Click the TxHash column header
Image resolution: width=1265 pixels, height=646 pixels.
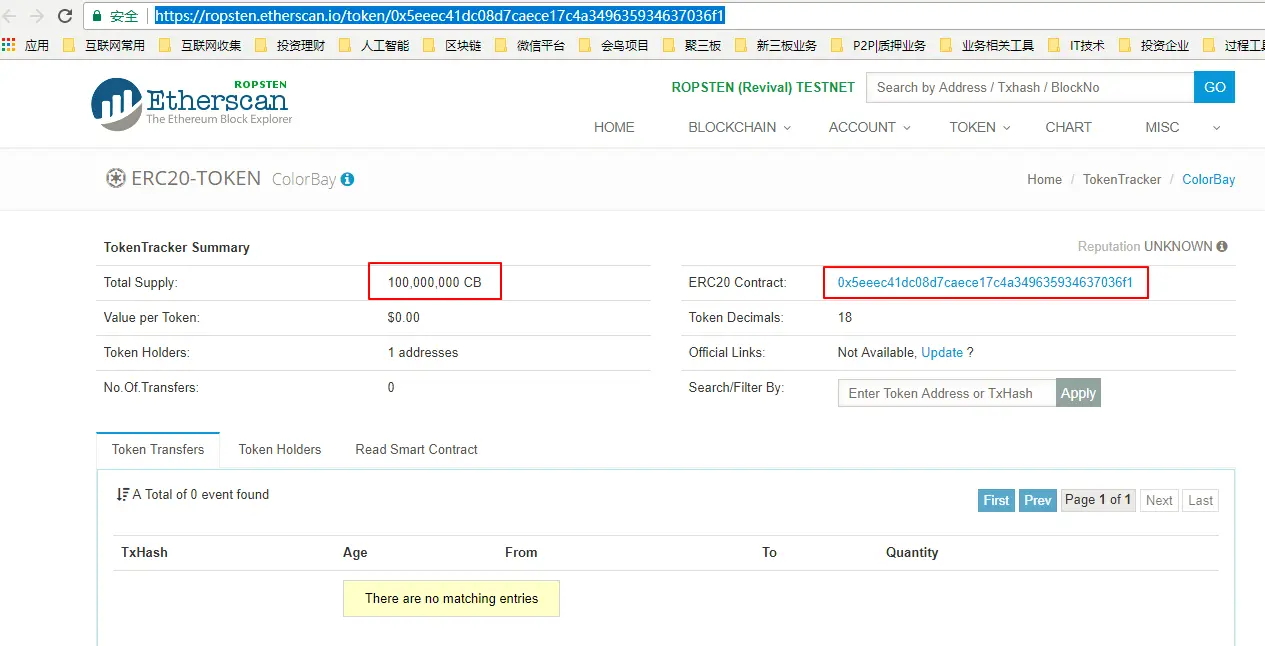coord(144,552)
